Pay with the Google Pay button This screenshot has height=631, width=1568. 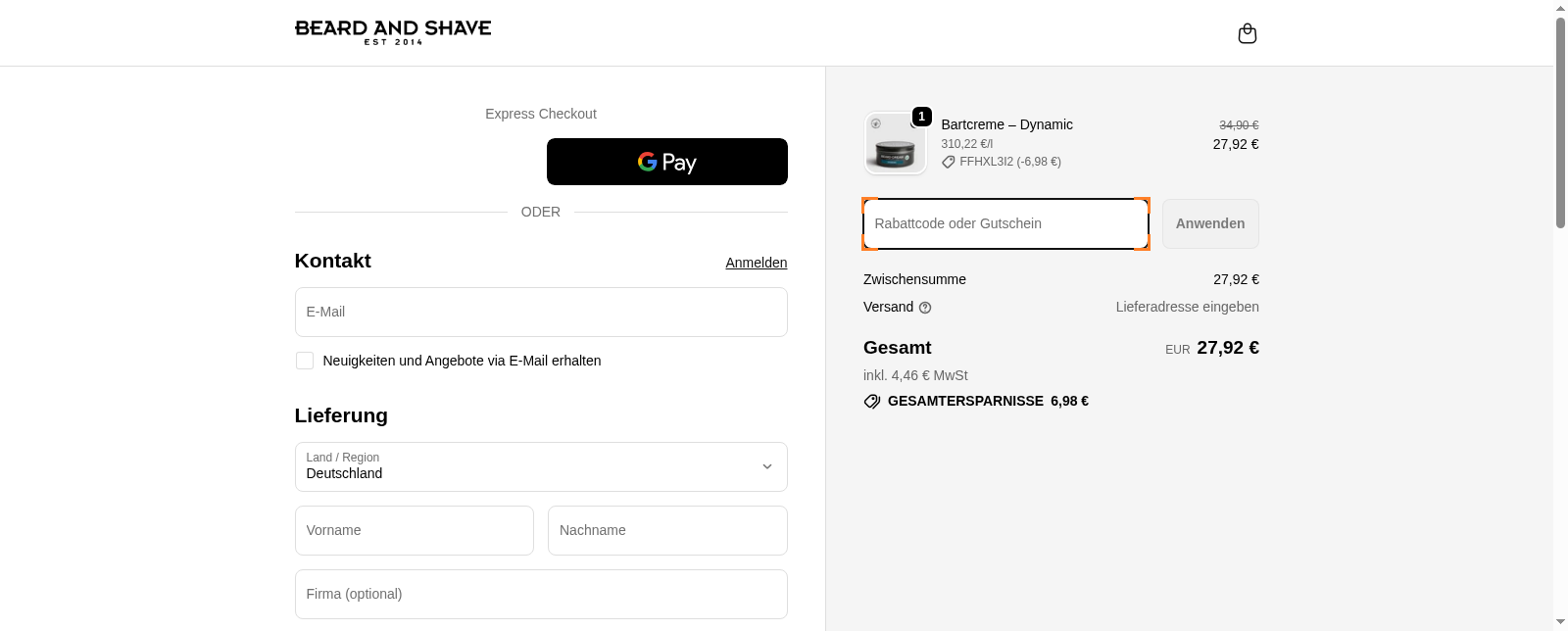[666, 162]
